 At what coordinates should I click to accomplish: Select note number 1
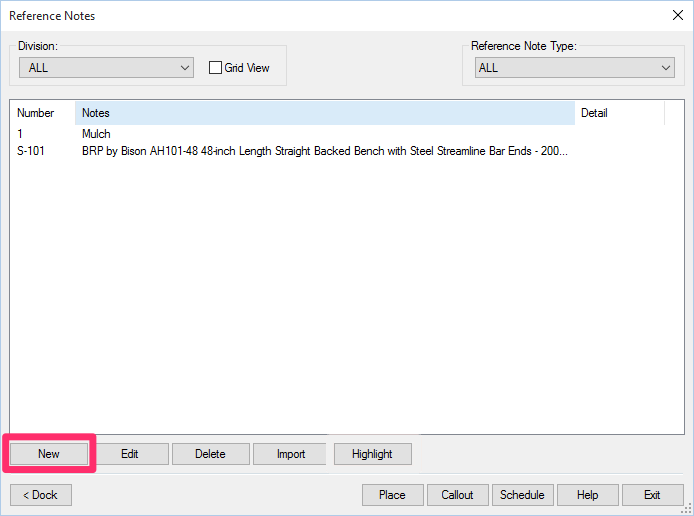20,134
